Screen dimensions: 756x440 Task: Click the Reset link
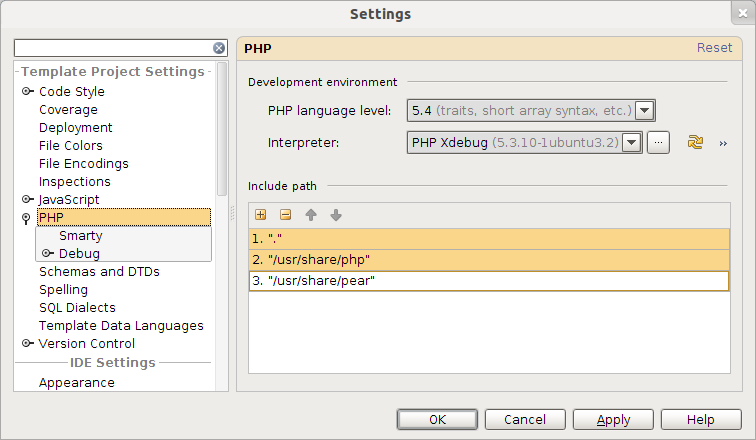(x=714, y=48)
